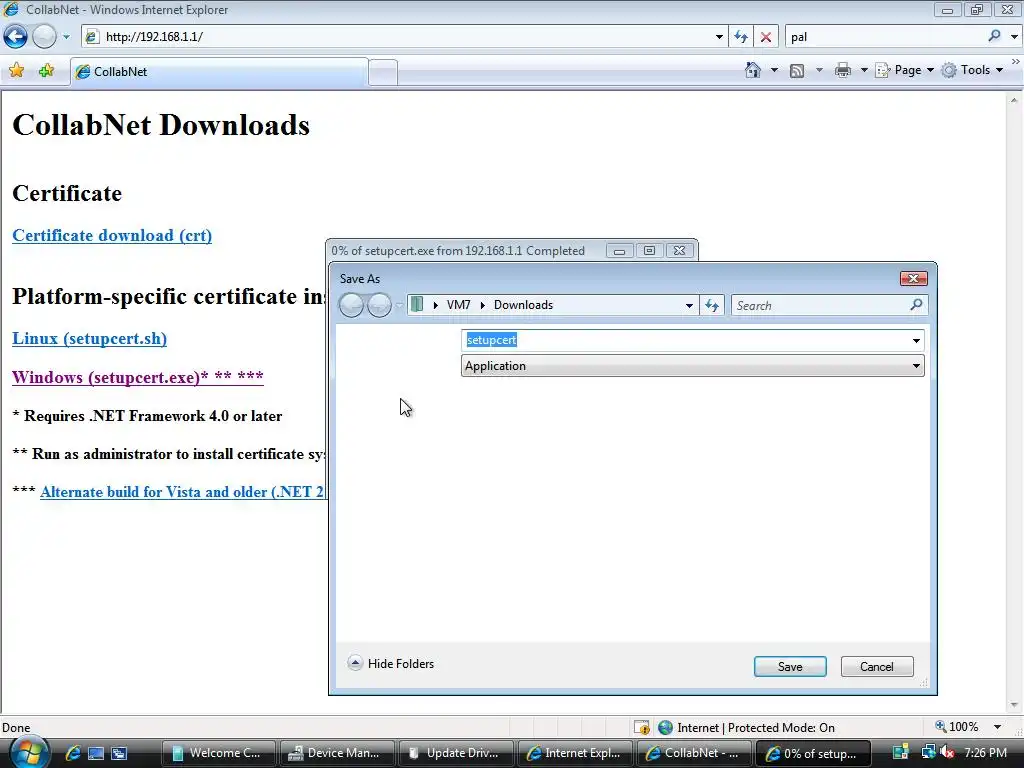
Task: Print the page with printer icon
Action: (843, 70)
